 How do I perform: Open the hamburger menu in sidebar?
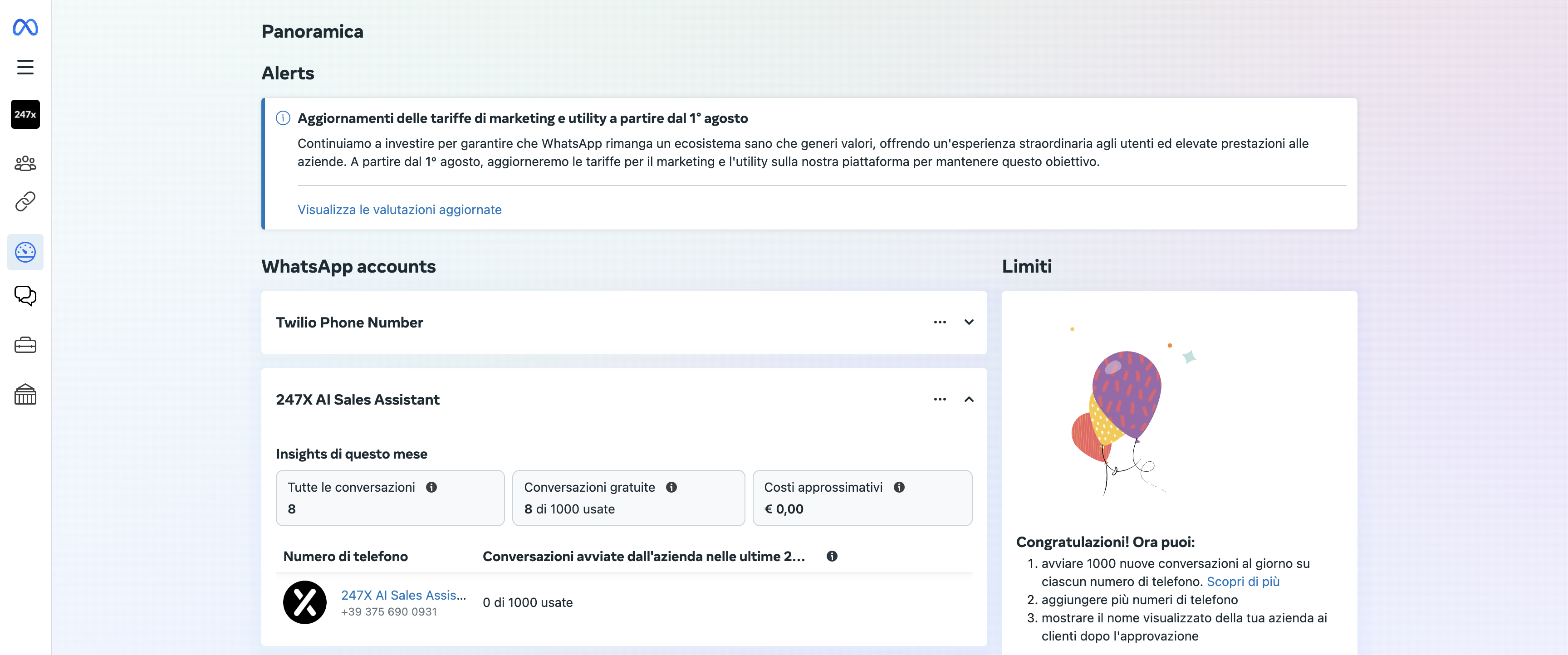(25, 67)
